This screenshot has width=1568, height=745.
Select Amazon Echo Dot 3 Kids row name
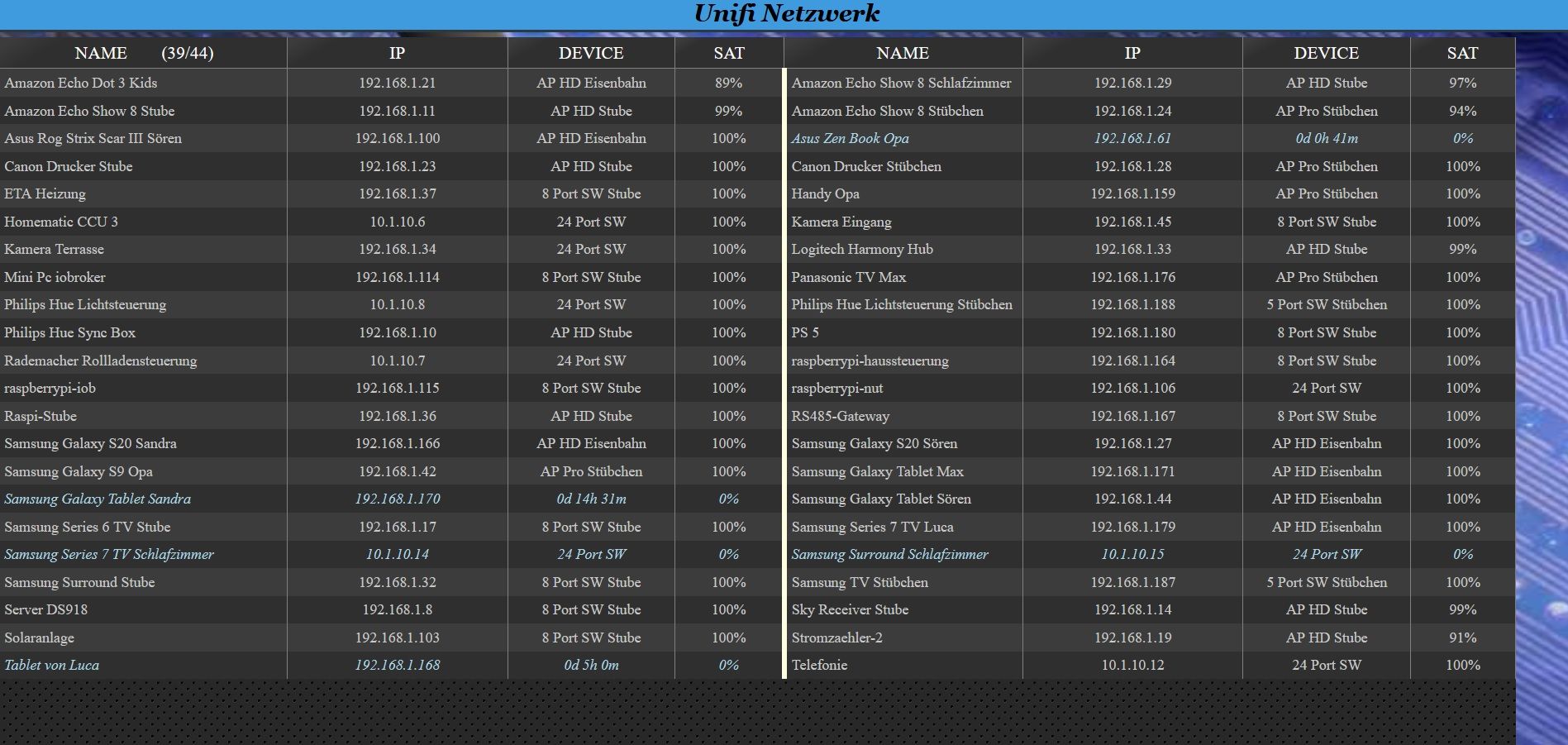(80, 83)
